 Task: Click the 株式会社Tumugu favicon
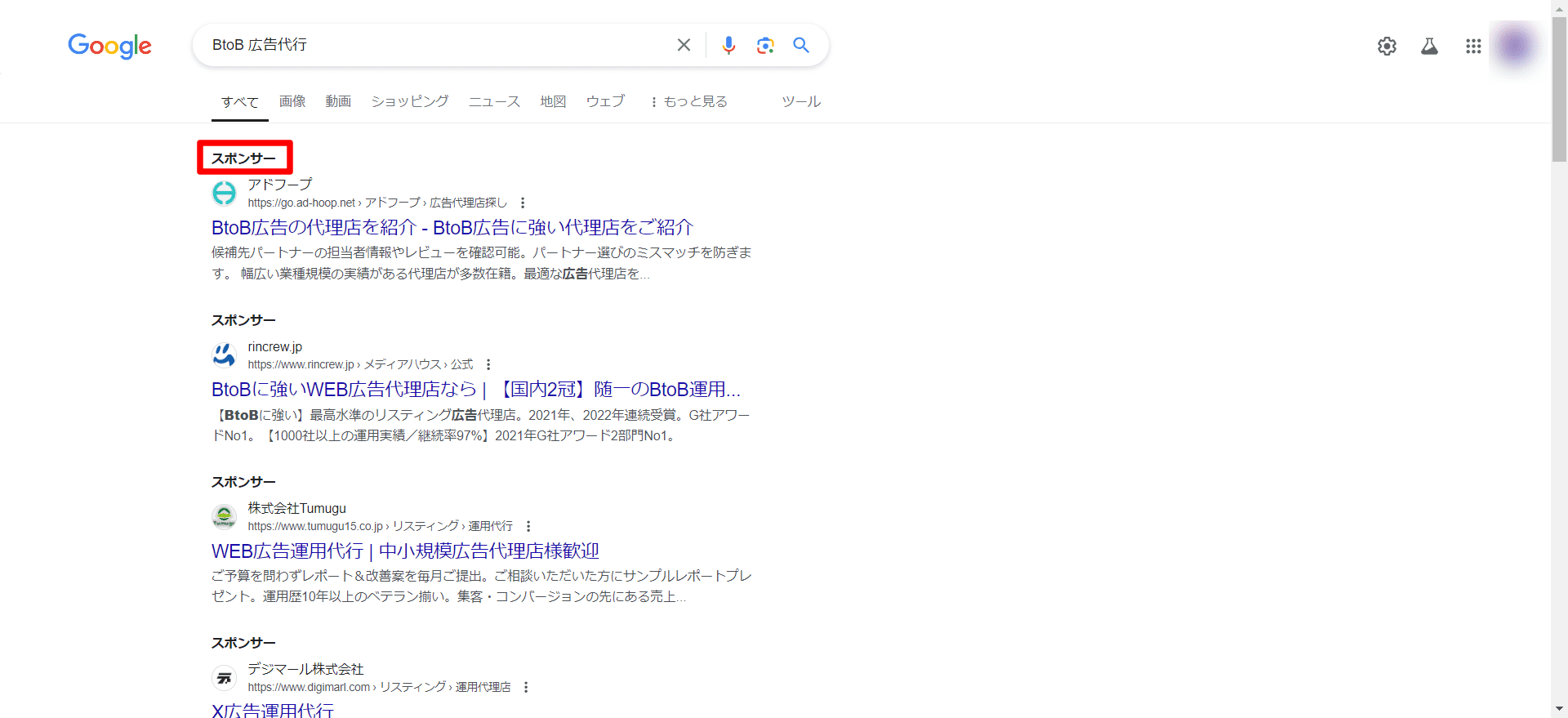click(224, 516)
